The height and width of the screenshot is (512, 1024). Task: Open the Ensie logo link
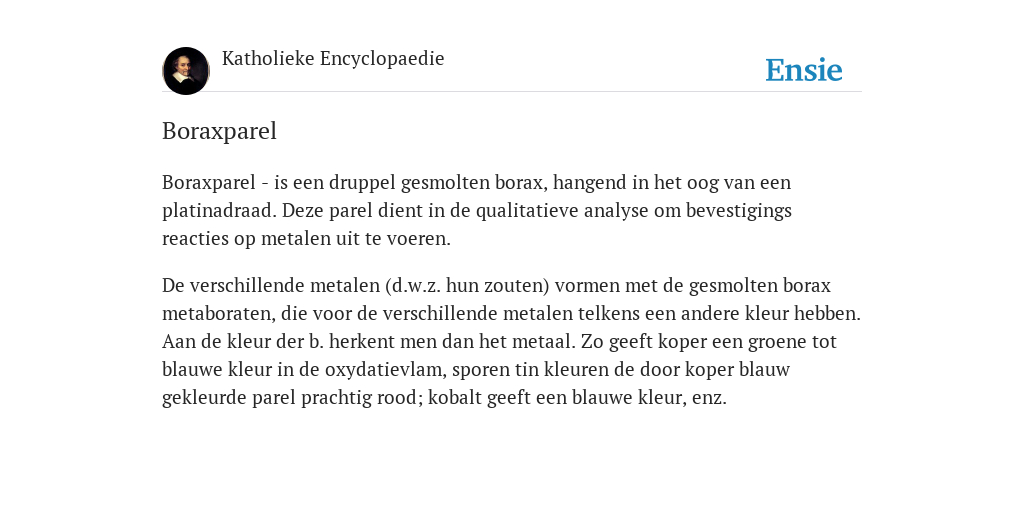point(804,70)
